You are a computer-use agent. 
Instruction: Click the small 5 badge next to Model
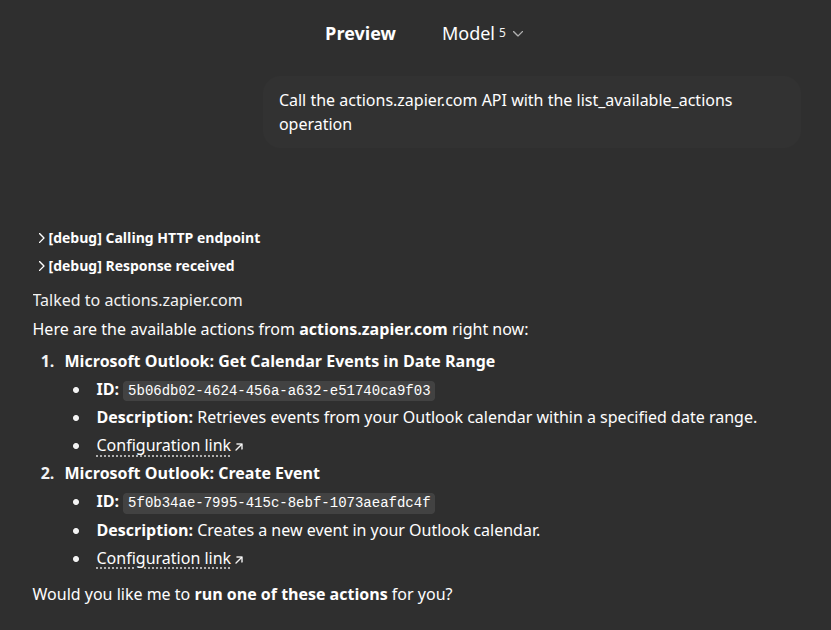(503, 30)
